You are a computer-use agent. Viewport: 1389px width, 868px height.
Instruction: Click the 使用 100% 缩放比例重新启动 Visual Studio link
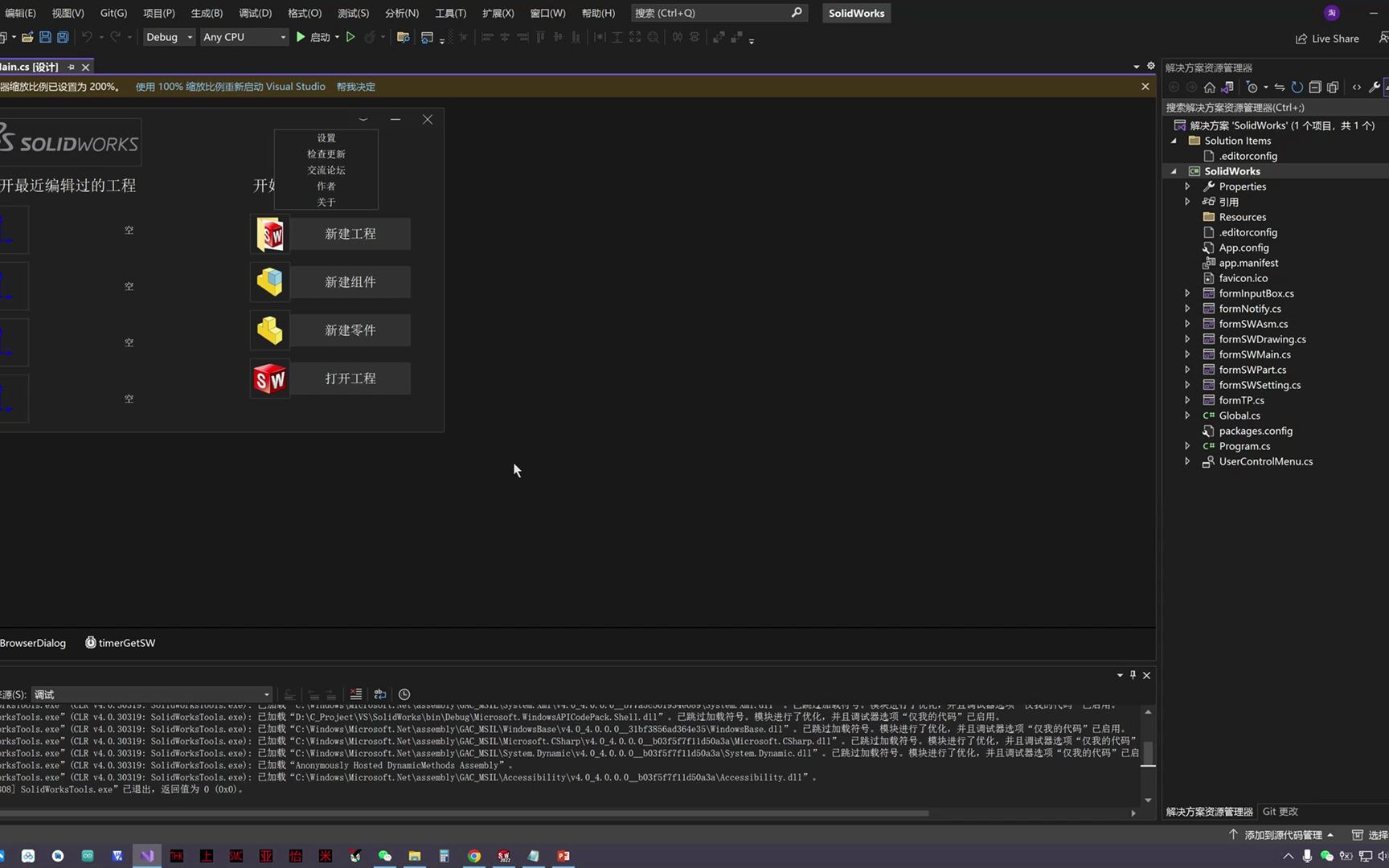tap(230, 87)
